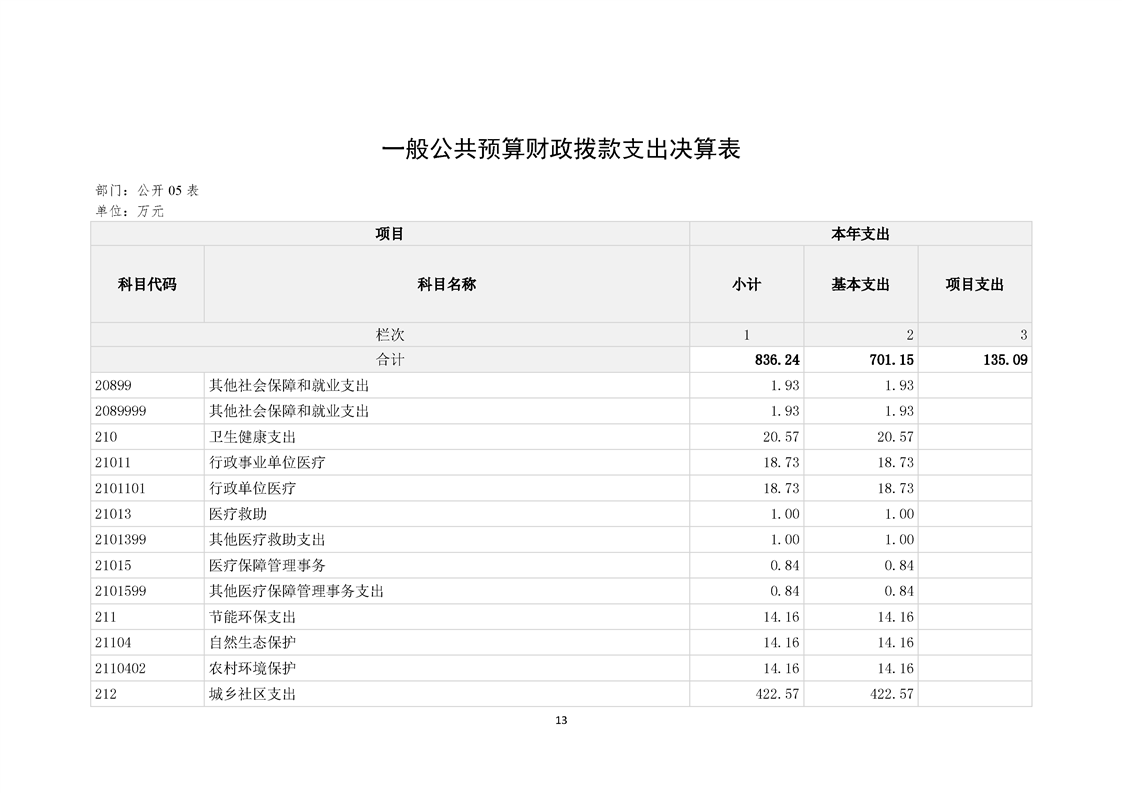The height and width of the screenshot is (793, 1122).
Task: Click the 科目代码 column header
Action: (x=147, y=284)
